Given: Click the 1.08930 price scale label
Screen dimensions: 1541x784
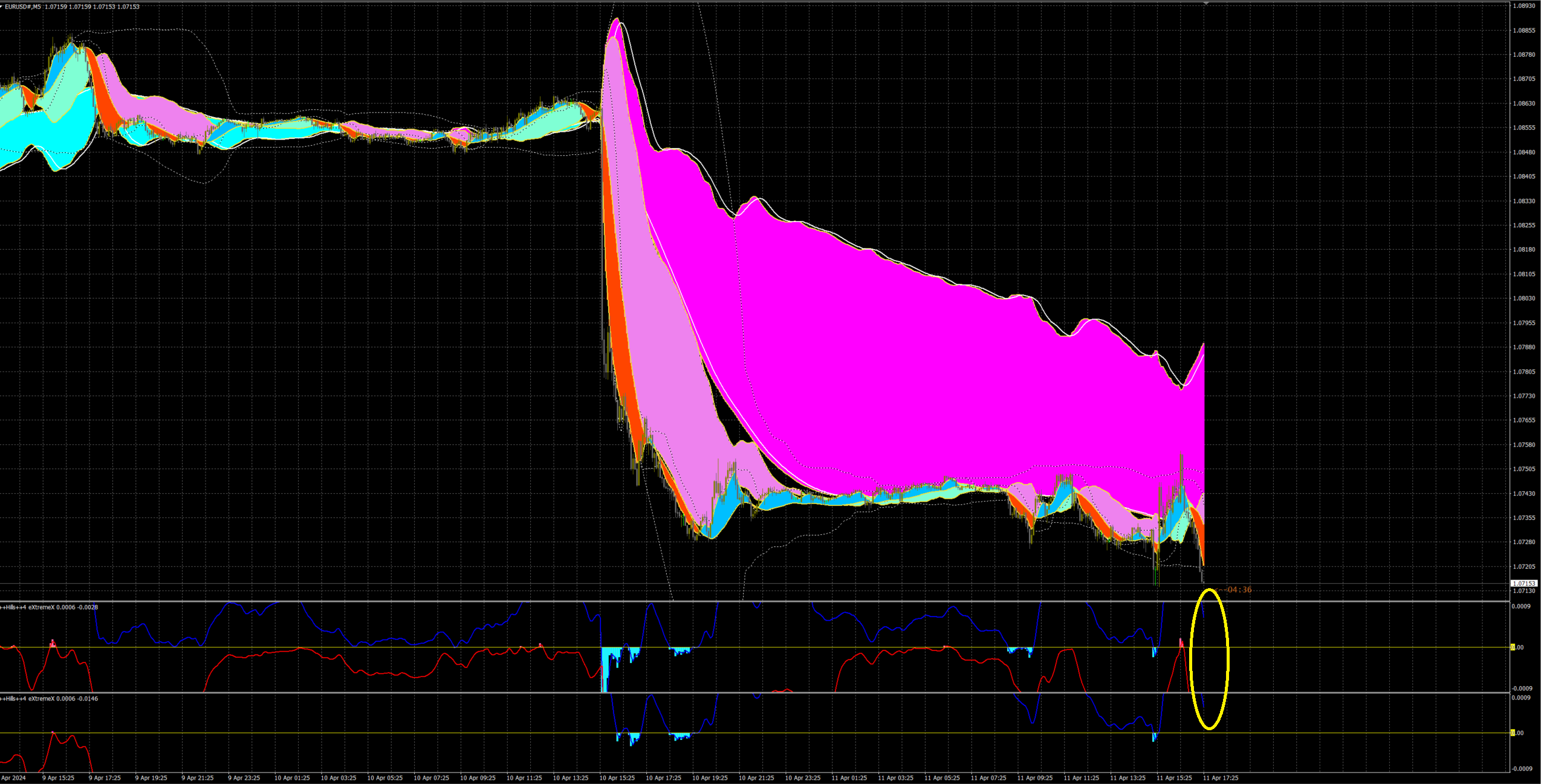Looking at the screenshot, I should [x=1523, y=5].
